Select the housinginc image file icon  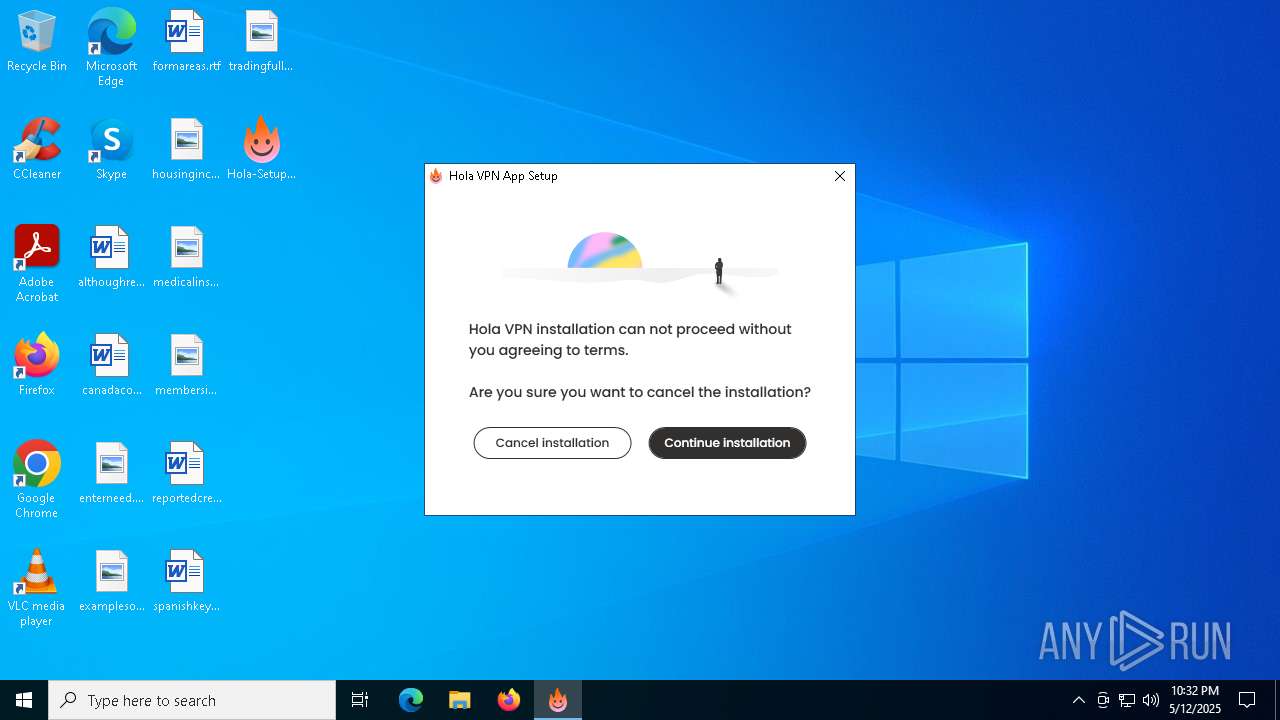point(186,150)
